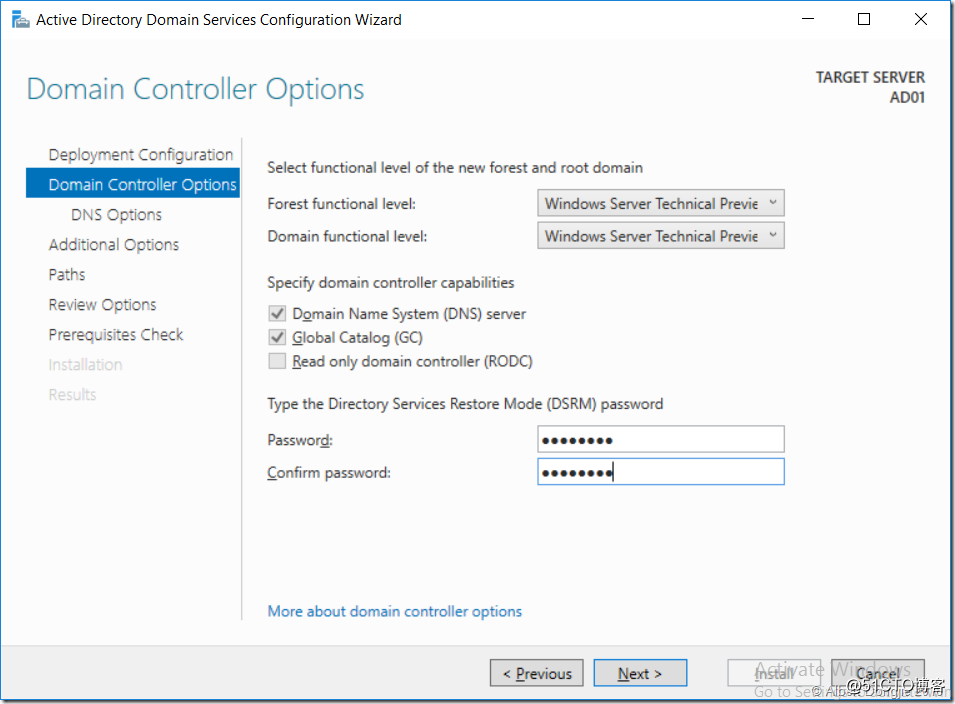Open Domain functional level dropdown
The width and height of the screenshot is (955, 704).
pos(660,236)
